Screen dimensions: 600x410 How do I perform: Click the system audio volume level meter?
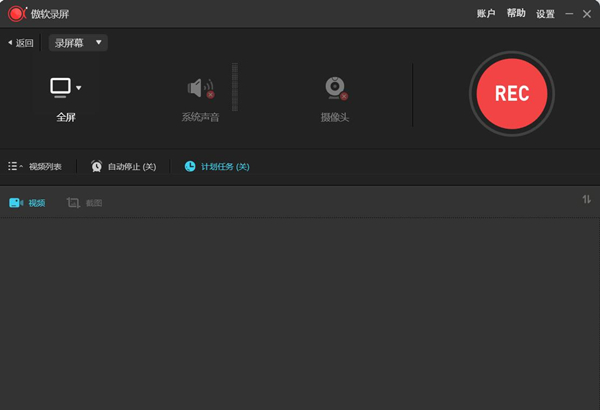tap(235, 87)
